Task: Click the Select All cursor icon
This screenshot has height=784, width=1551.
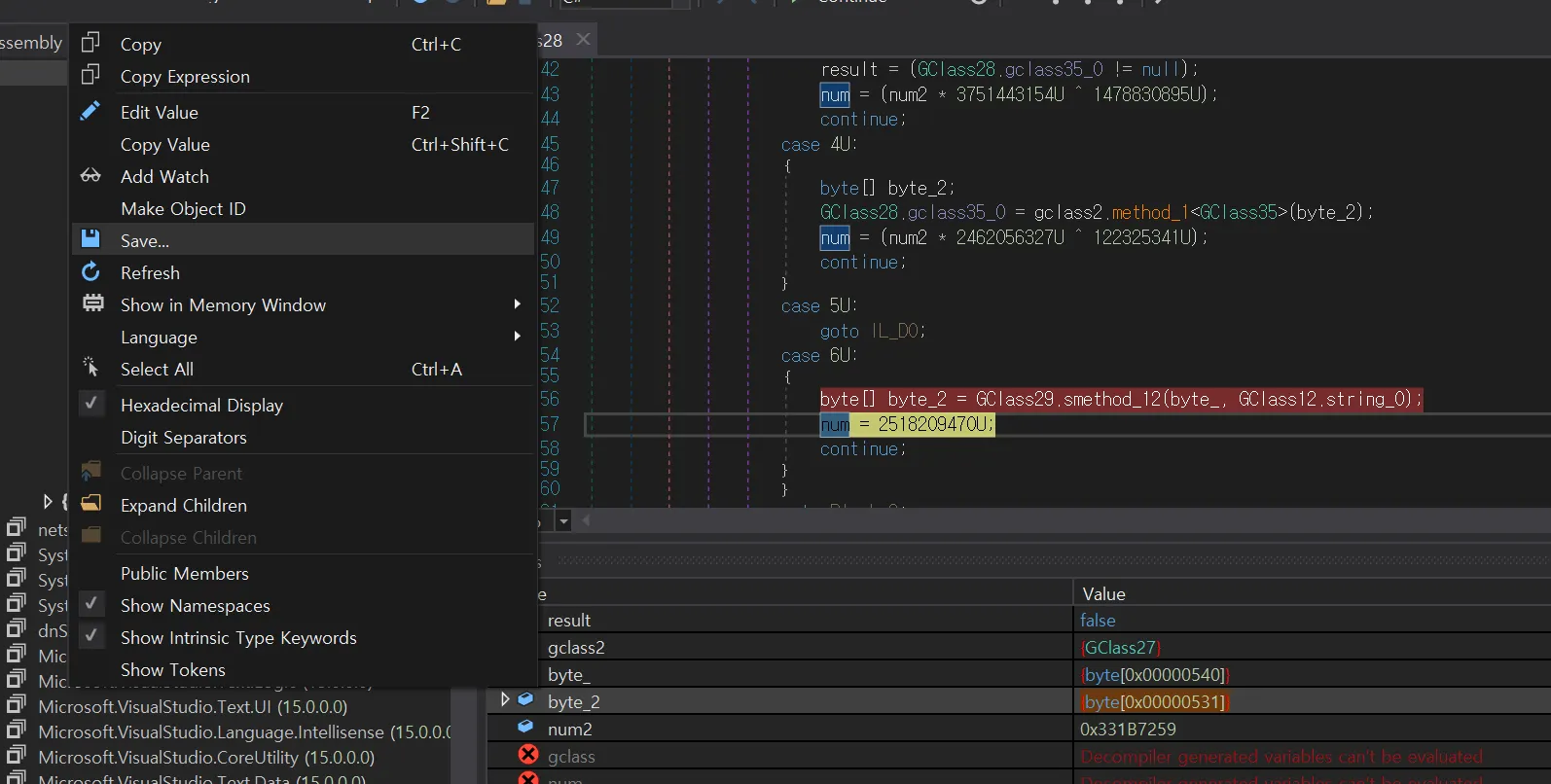Action: 90,368
